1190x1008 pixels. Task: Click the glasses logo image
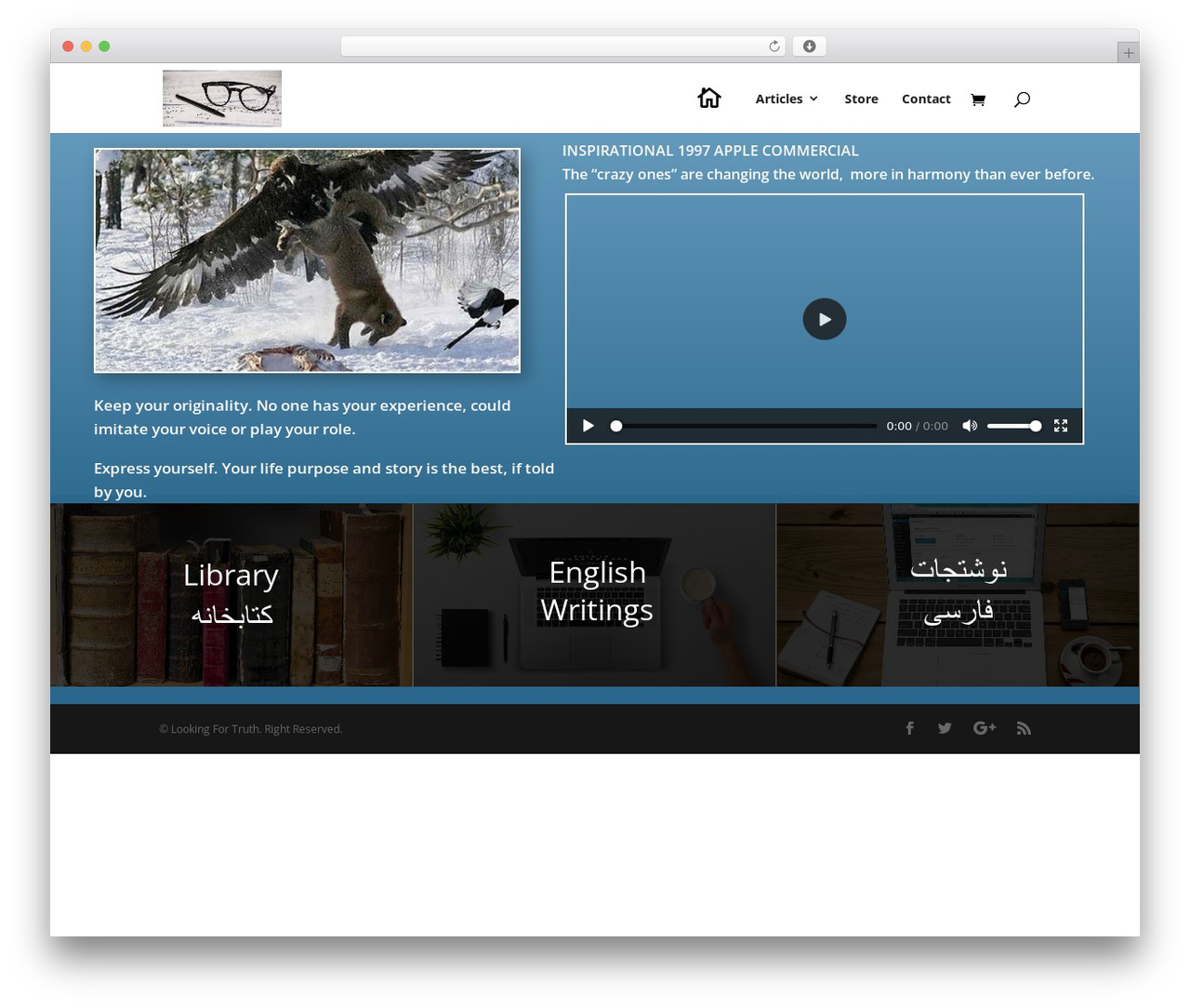[222, 99]
